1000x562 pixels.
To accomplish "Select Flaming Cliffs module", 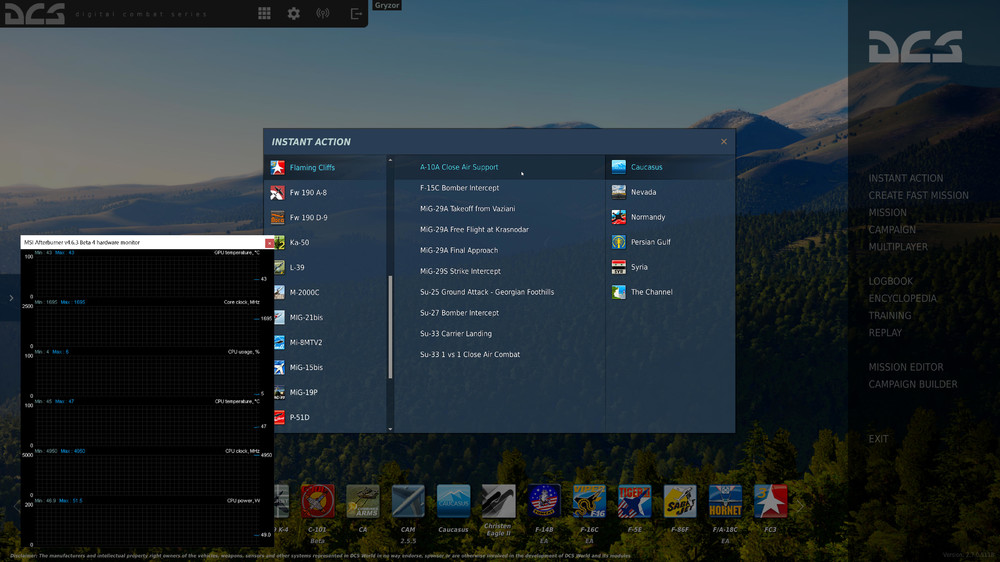I will tap(325, 167).
